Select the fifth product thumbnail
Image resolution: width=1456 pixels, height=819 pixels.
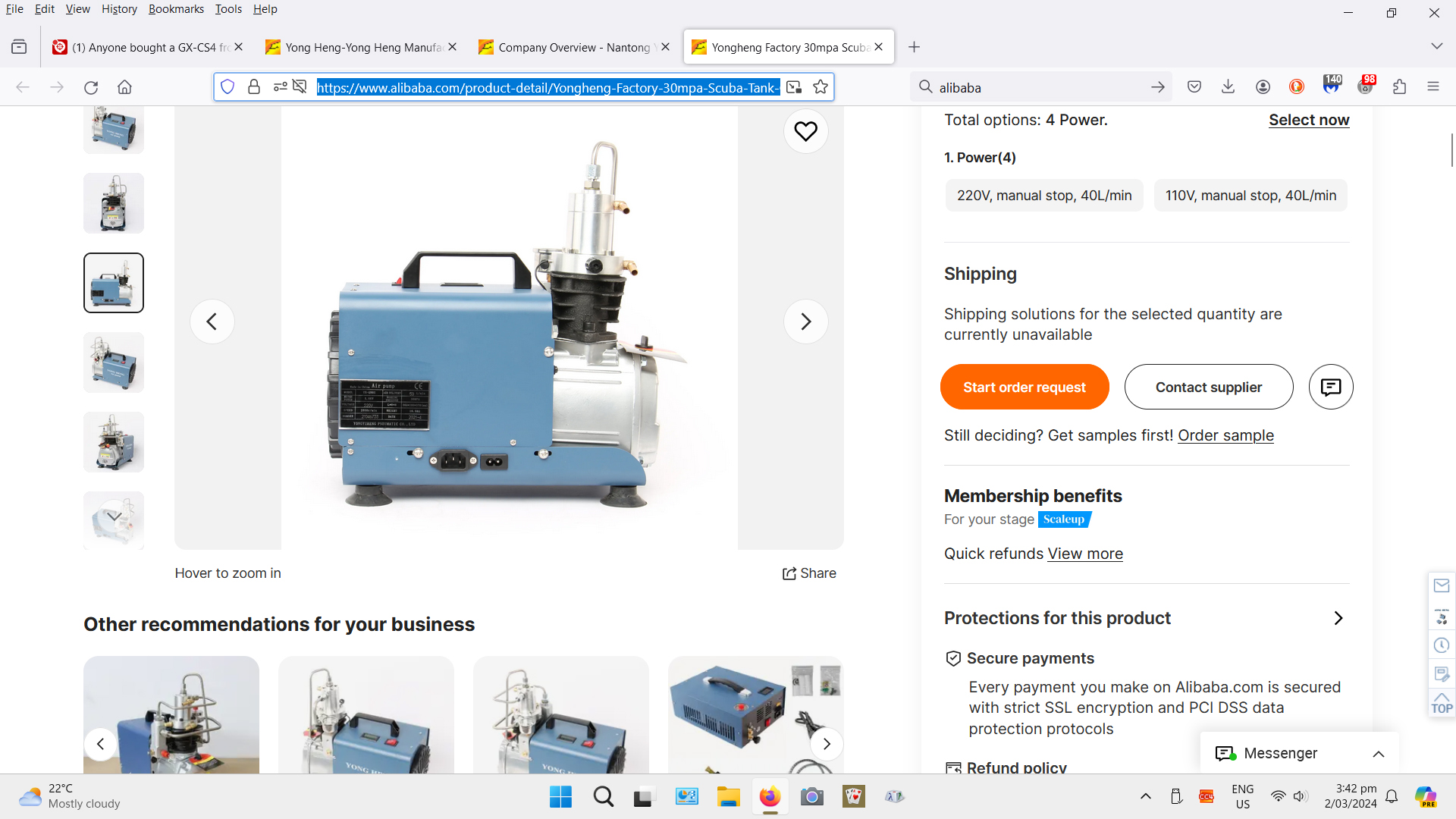click(114, 442)
